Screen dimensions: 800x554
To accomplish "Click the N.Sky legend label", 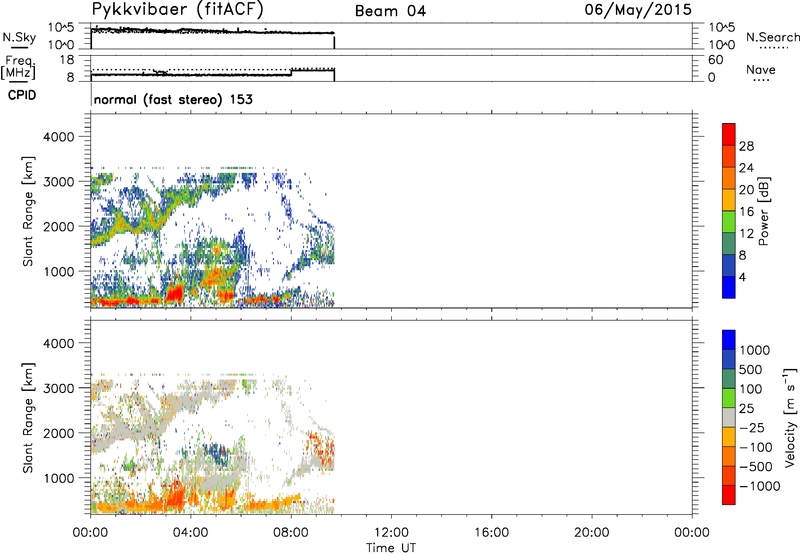I will coord(19,38).
